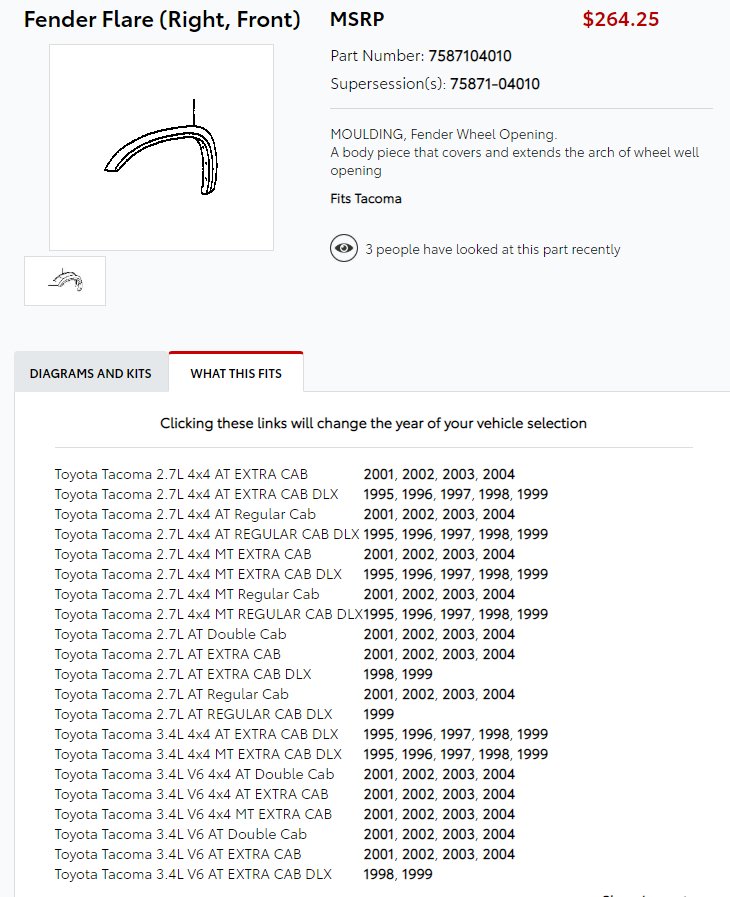
Task: Click 2003 for 3.4L V6 AT EXTRA CAB
Action: pos(458,854)
